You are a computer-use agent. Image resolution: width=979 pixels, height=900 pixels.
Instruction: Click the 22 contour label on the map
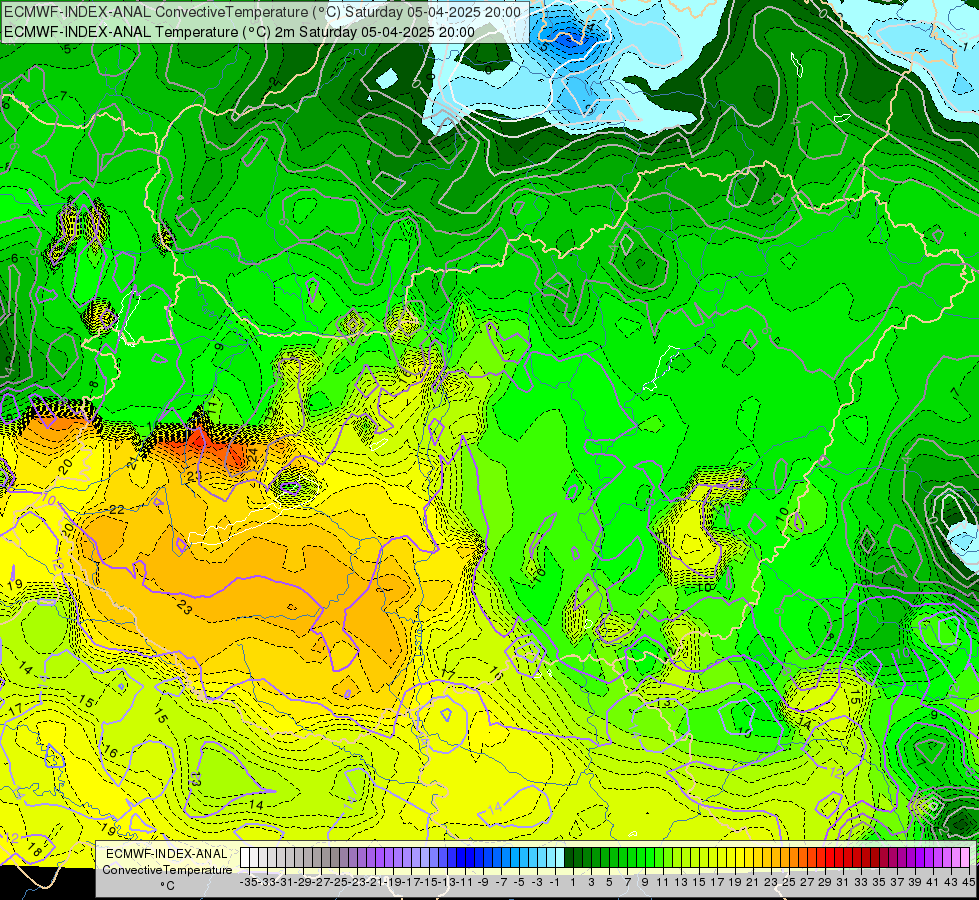(x=116, y=509)
